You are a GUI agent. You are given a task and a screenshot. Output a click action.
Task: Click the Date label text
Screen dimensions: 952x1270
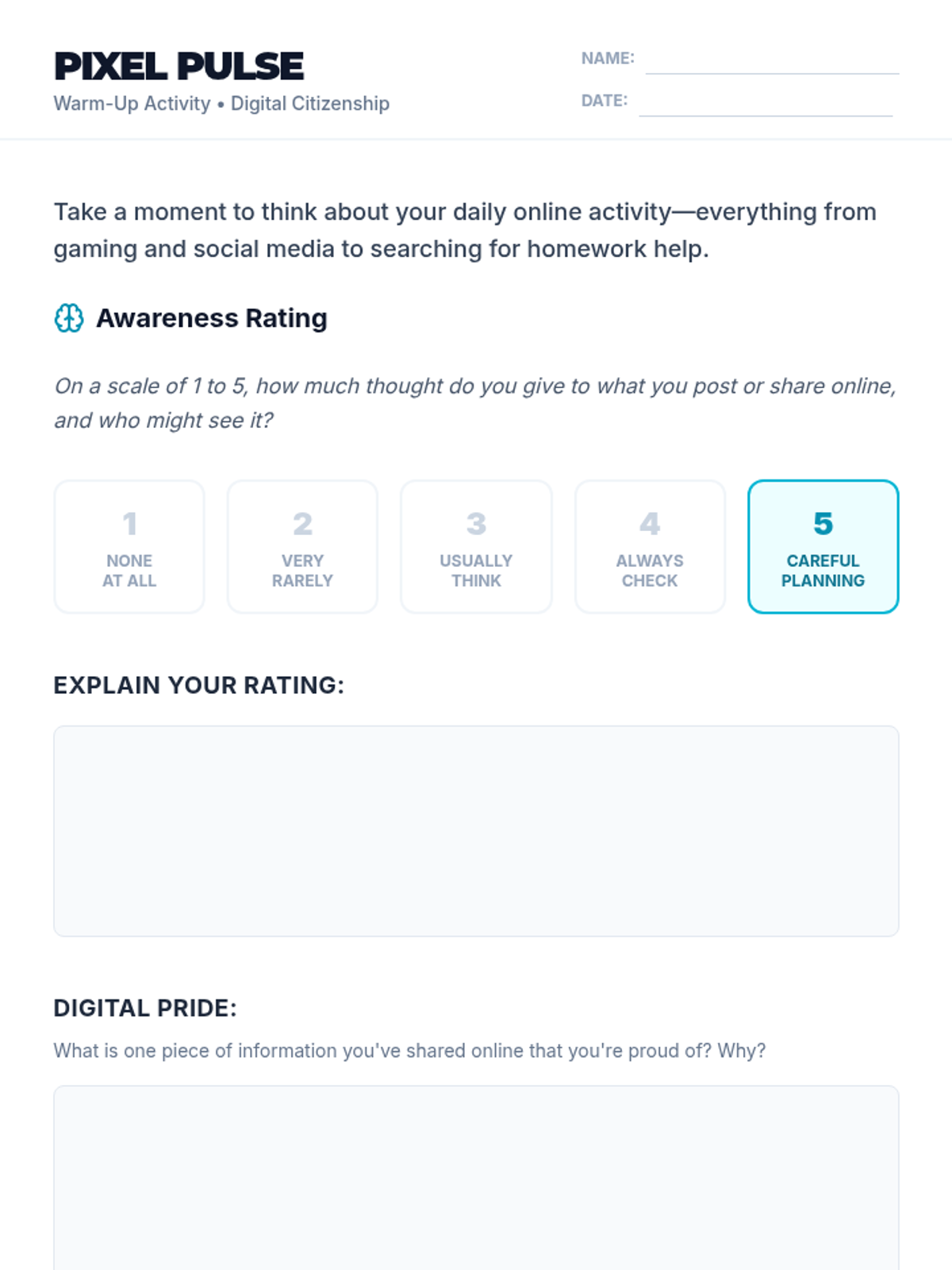point(605,100)
